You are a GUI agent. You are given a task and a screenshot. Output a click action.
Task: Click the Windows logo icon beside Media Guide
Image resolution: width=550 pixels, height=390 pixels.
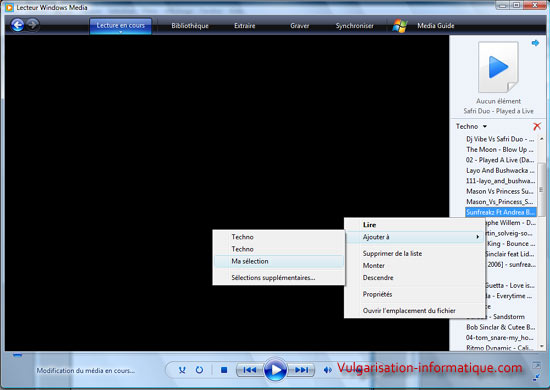pyautogui.click(x=400, y=26)
